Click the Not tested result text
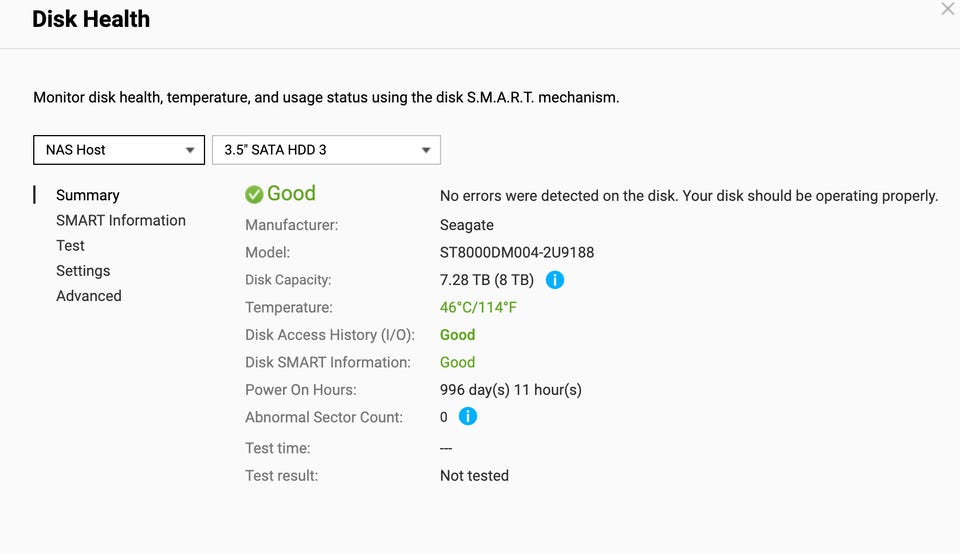Screen dimensions: 960x554 [474, 476]
